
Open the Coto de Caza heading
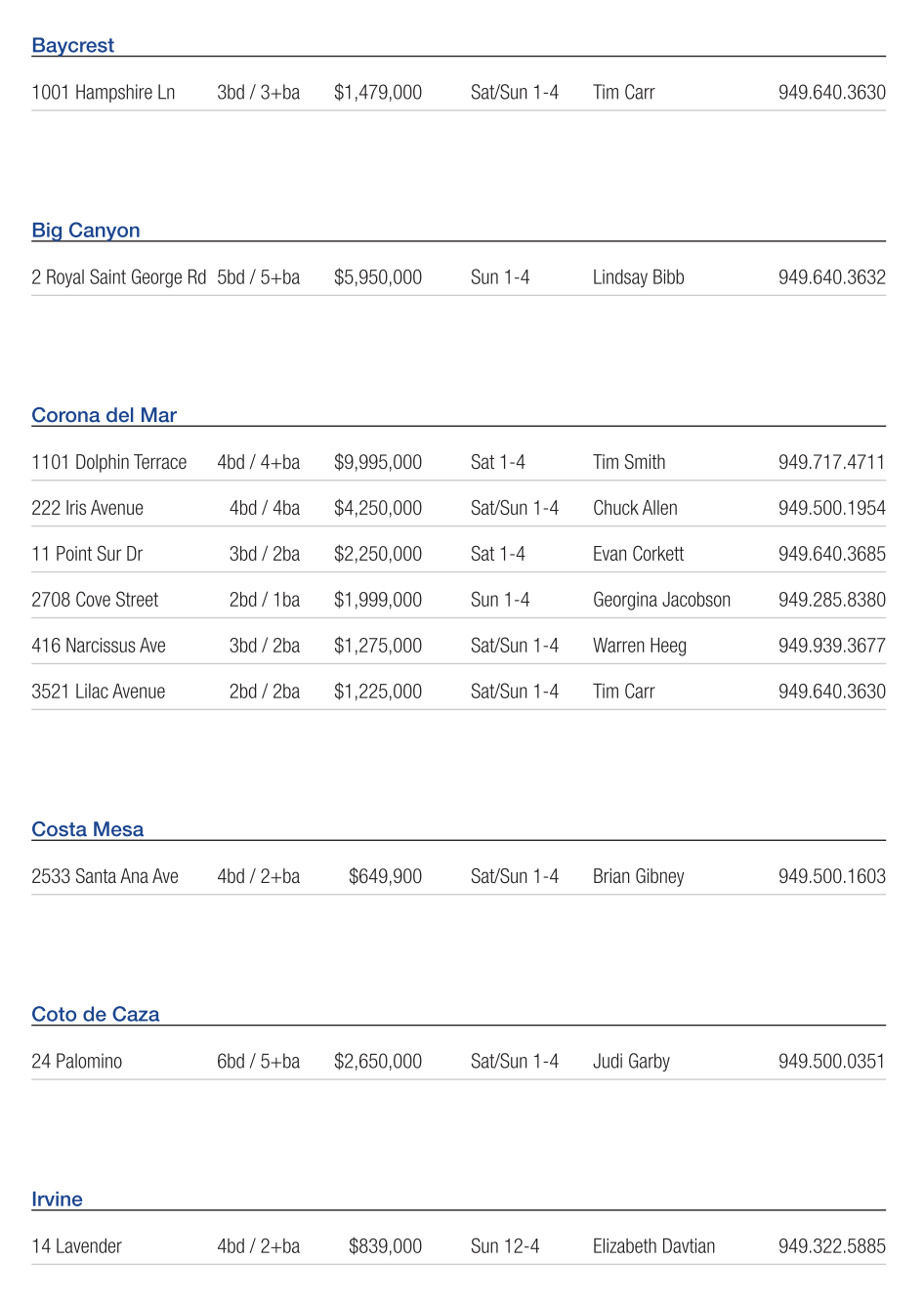point(95,1014)
